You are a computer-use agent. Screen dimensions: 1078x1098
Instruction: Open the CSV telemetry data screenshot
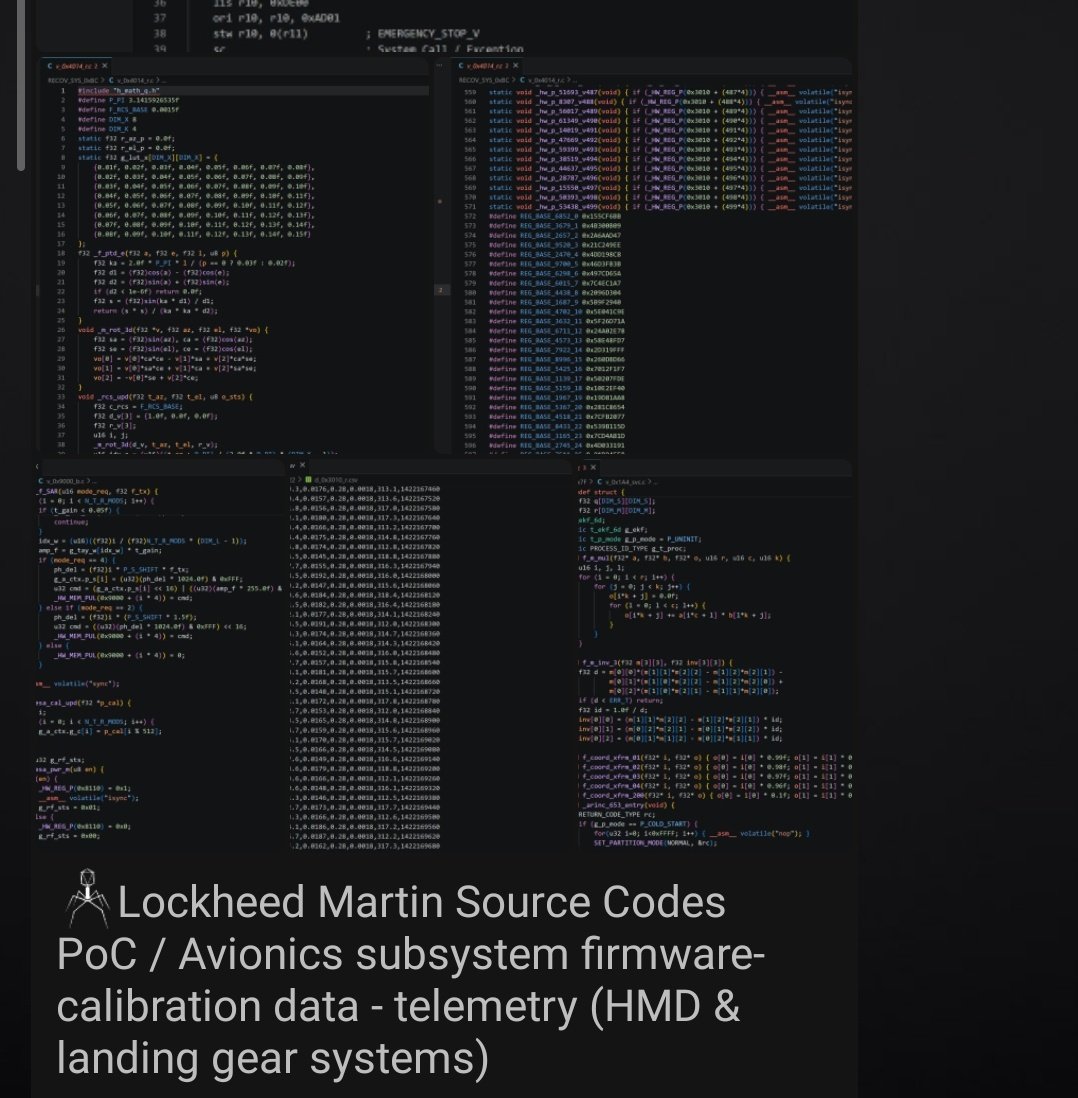[431, 655]
